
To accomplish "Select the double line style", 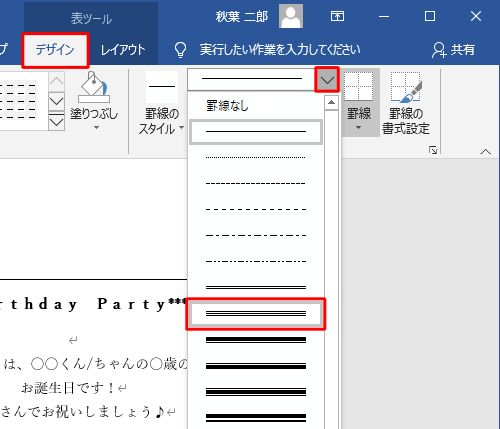I will 256,287.
